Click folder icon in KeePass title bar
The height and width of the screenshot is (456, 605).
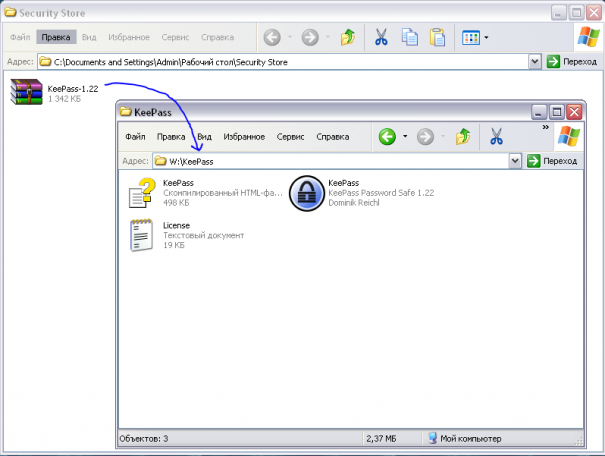(x=125, y=112)
